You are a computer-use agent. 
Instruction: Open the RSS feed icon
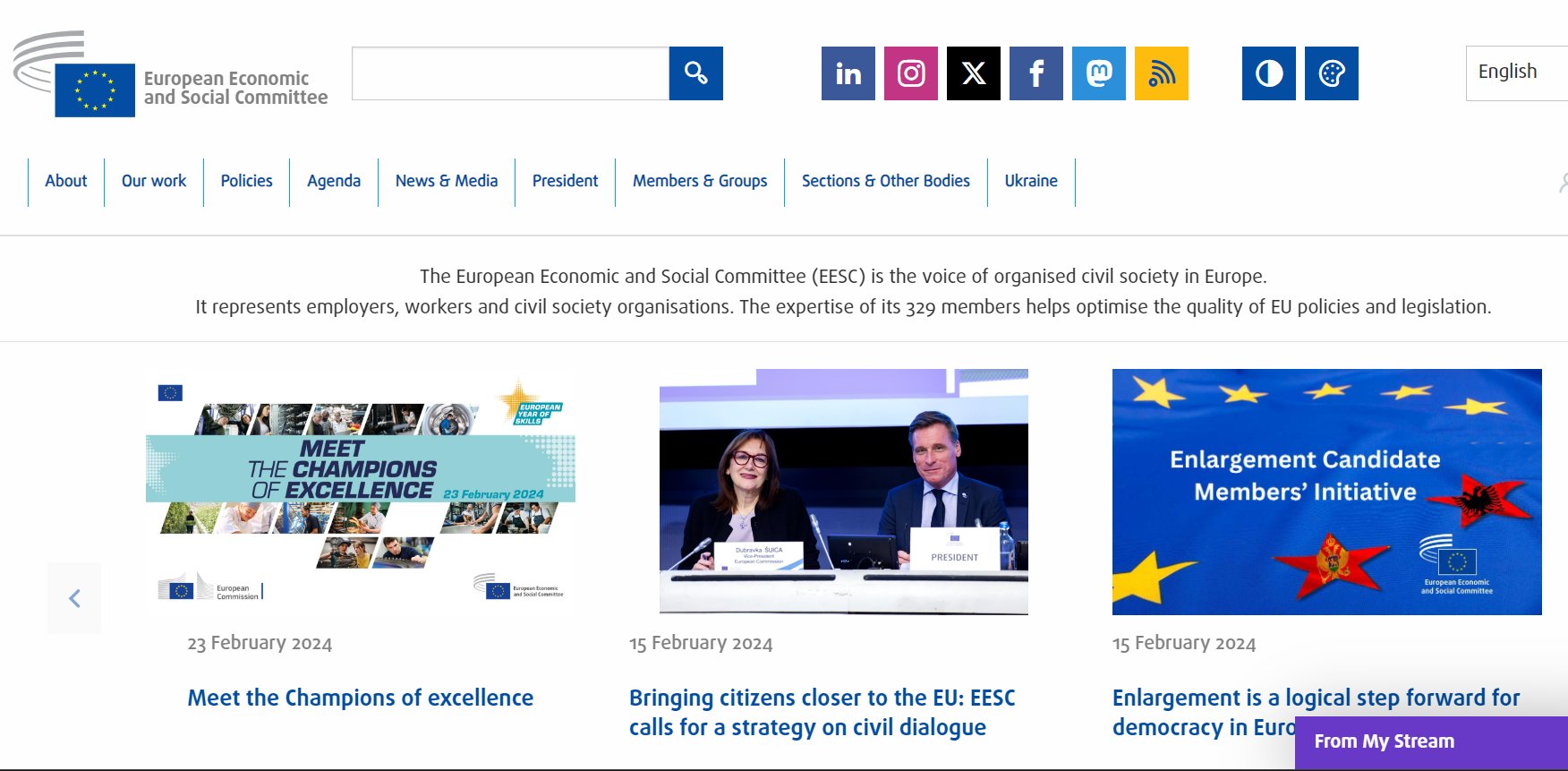click(1161, 73)
